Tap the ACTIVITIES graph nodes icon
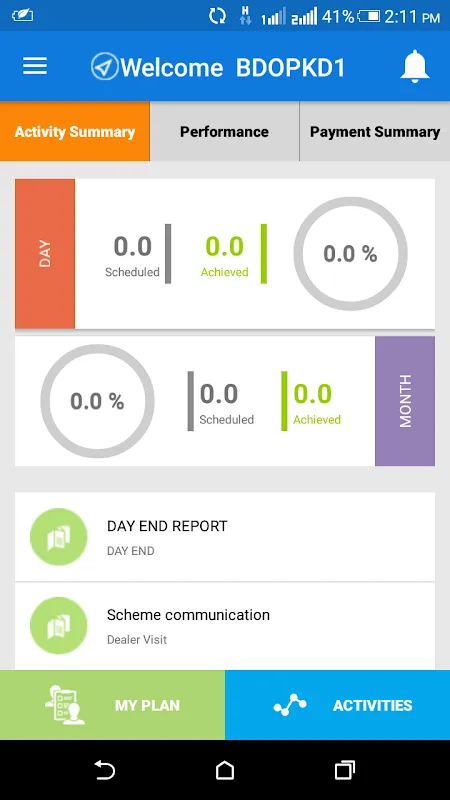 (x=290, y=705)
